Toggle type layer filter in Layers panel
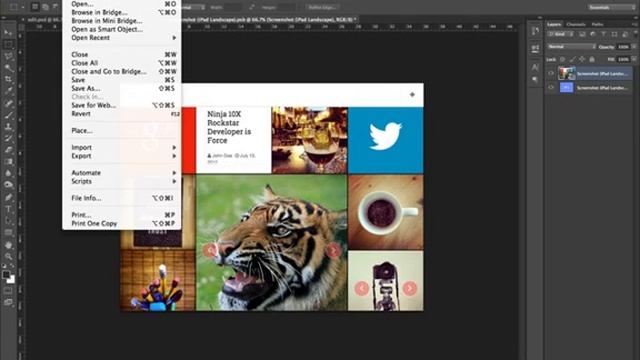The width and height of the screenshot is (640, 360). point(604,34)
